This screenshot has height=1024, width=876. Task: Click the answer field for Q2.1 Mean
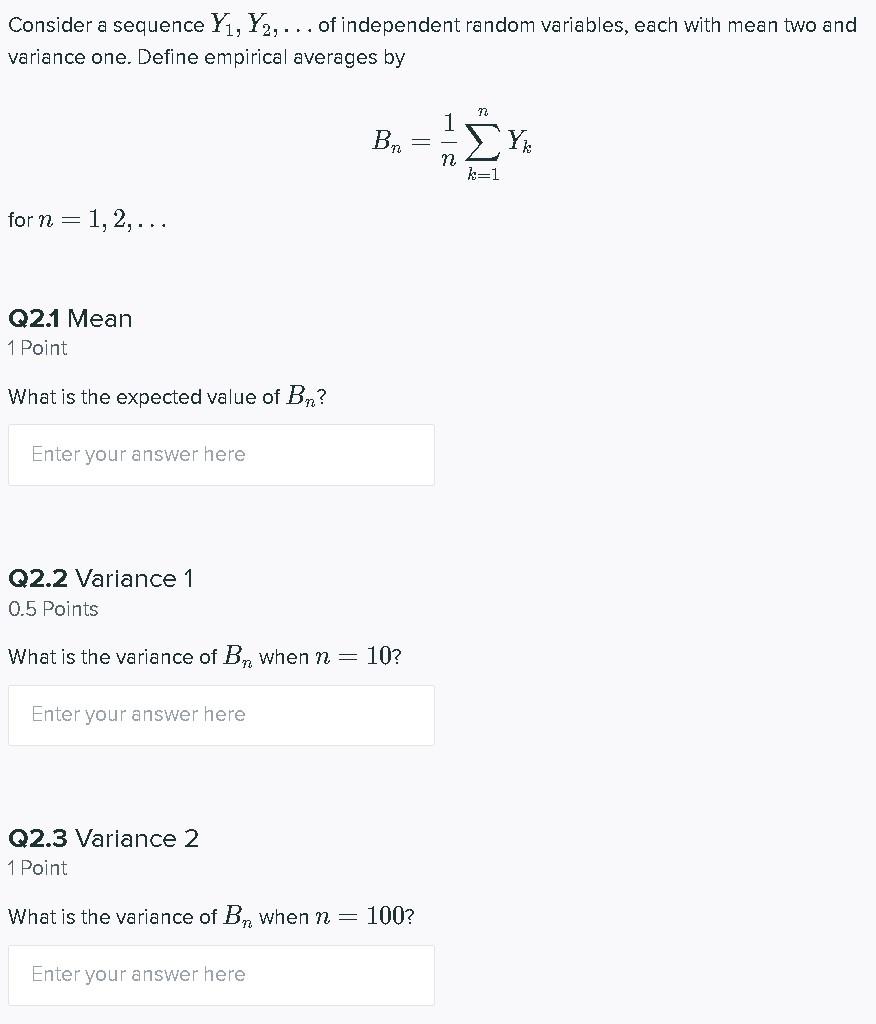click(x=220, y=454)
